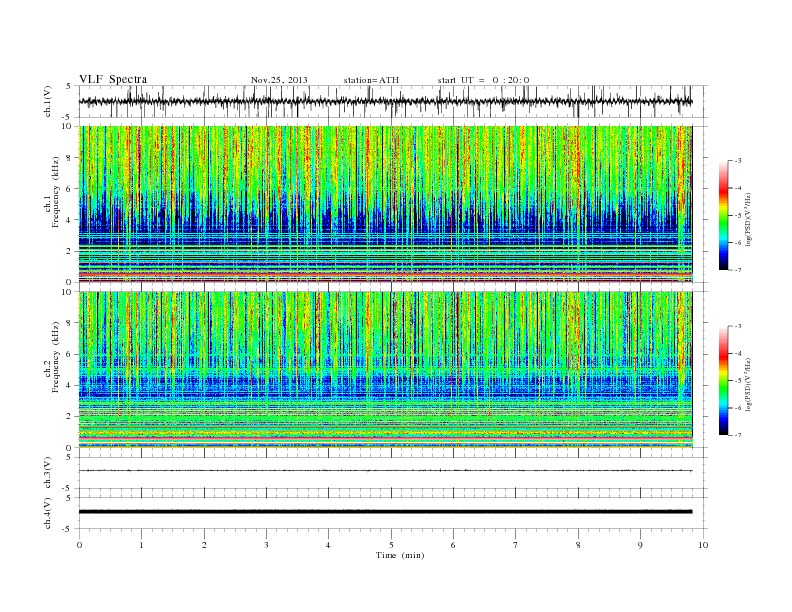This screenshot has height=612, width=792.
Task: Click the ch.1 color bar "log(PSD)(V²/Hz)" label
Action: [x=748, y=218]
